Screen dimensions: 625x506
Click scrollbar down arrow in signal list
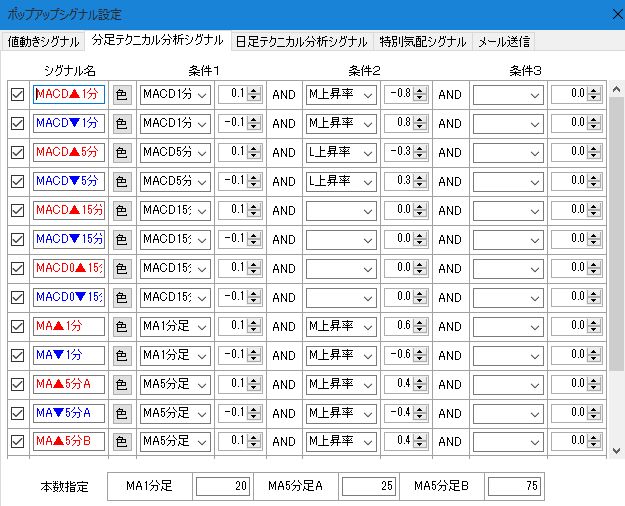616,451
